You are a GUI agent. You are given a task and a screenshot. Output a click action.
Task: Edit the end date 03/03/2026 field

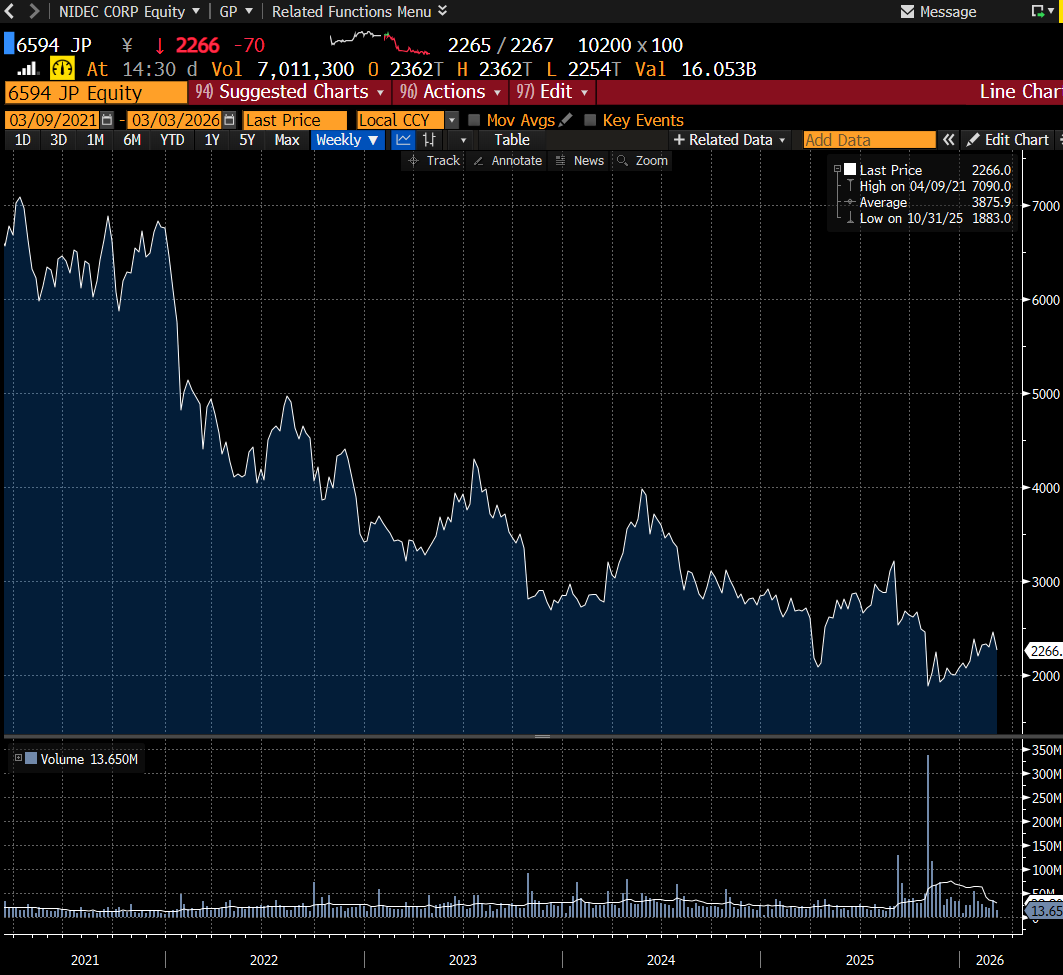click(x=176, y=120)
